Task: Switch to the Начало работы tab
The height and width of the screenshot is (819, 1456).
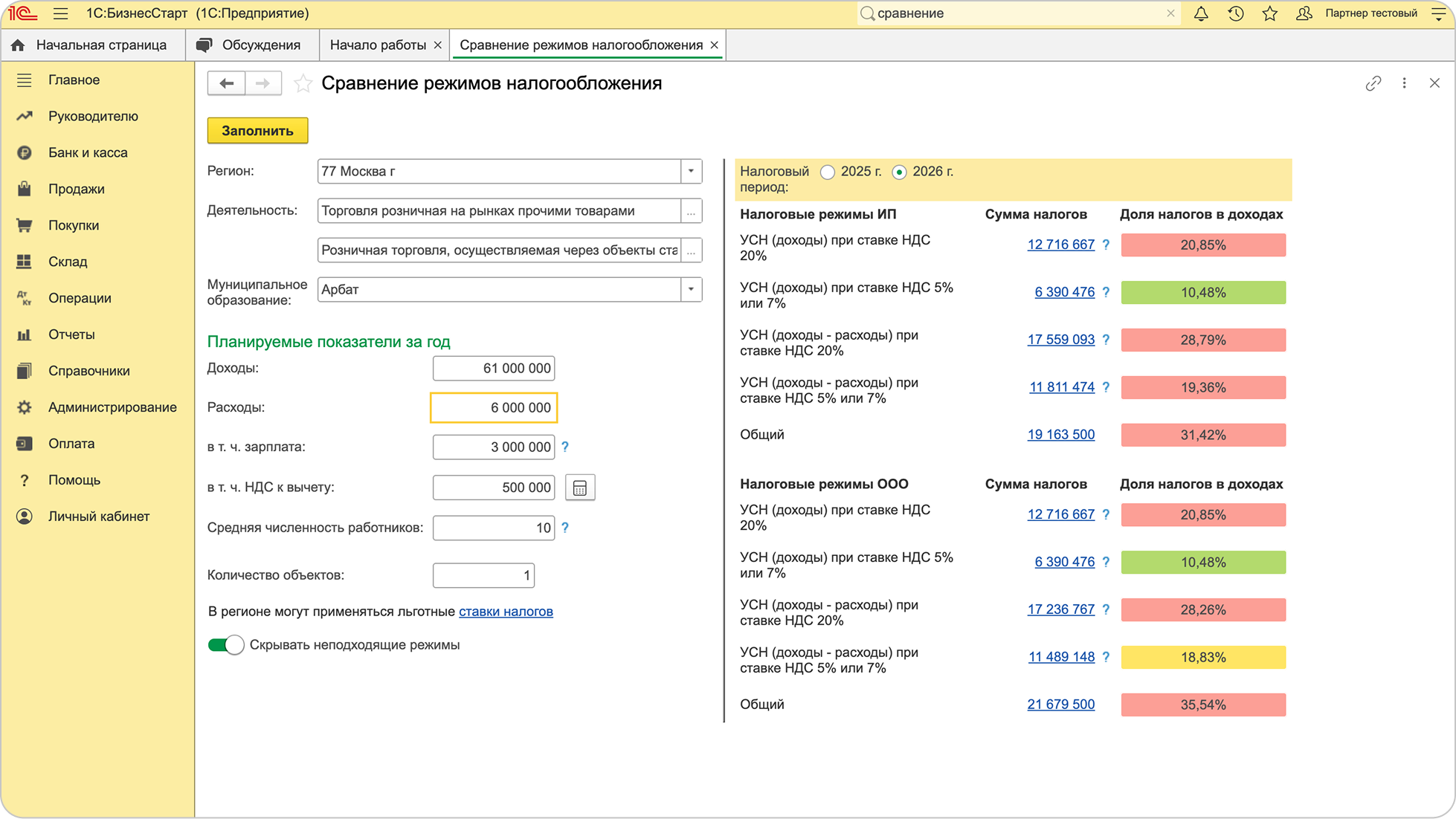Action: pyautogui.click(x=378, y=45)
